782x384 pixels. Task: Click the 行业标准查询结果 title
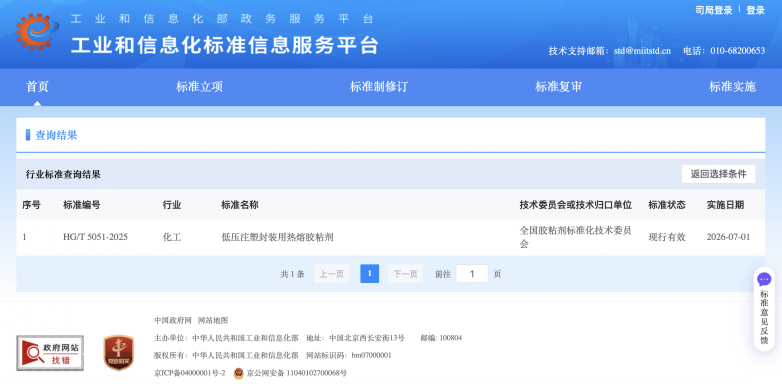point(63,175)
